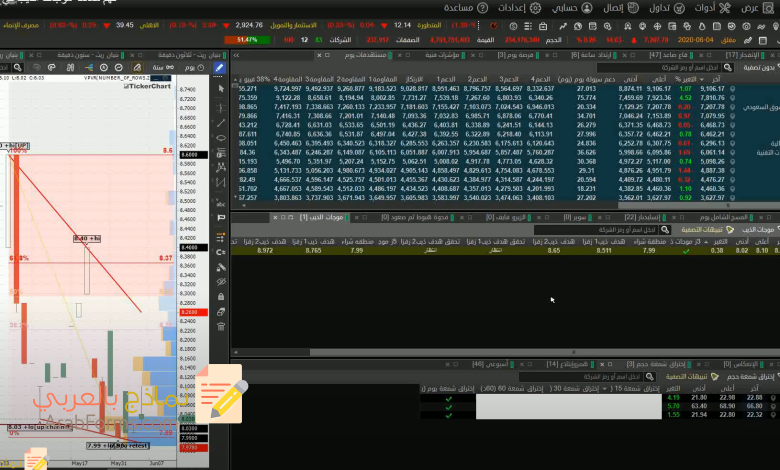Open the يوم interval dropdown
This screenshot has height=470, width=780.
point(195,68)
